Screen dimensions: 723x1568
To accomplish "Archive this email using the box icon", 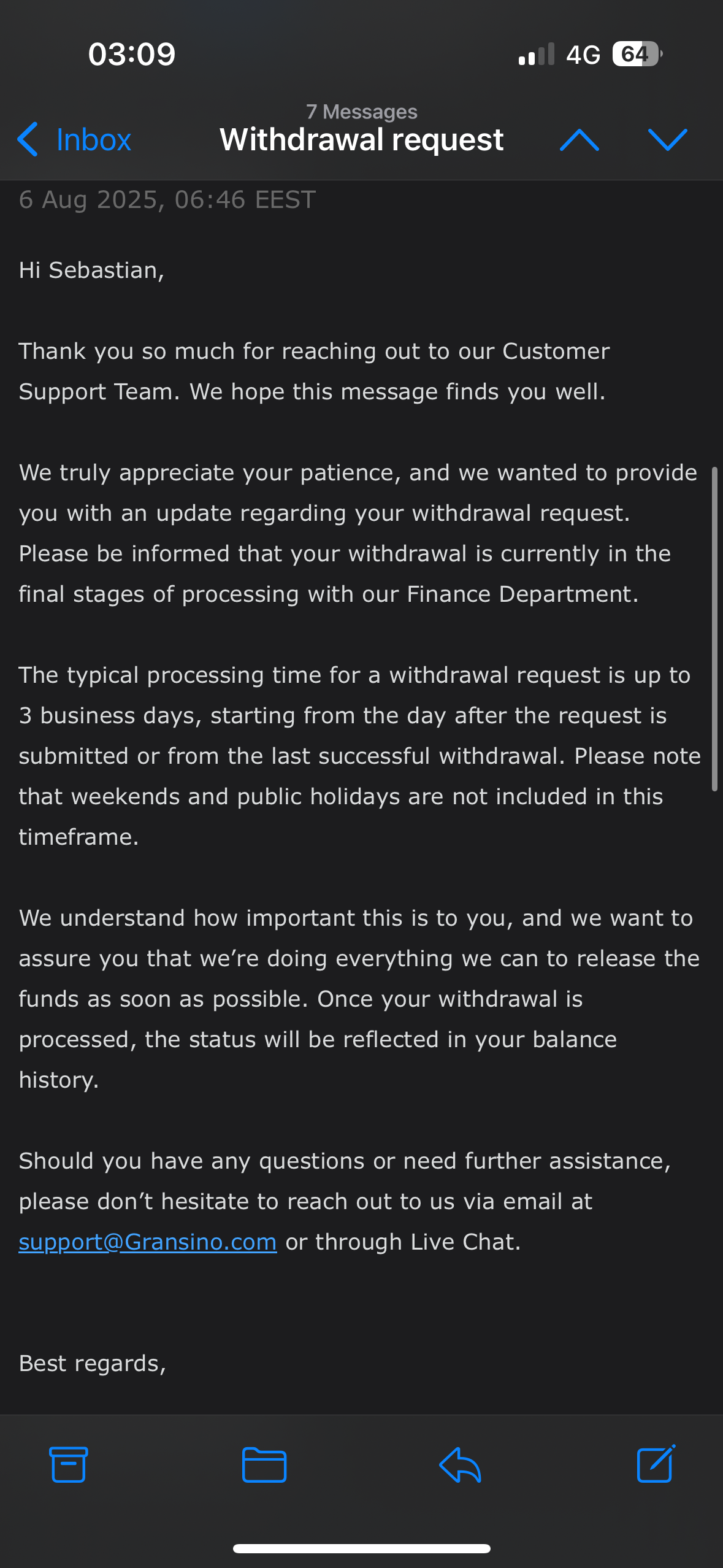I will tap(68, 1464).
